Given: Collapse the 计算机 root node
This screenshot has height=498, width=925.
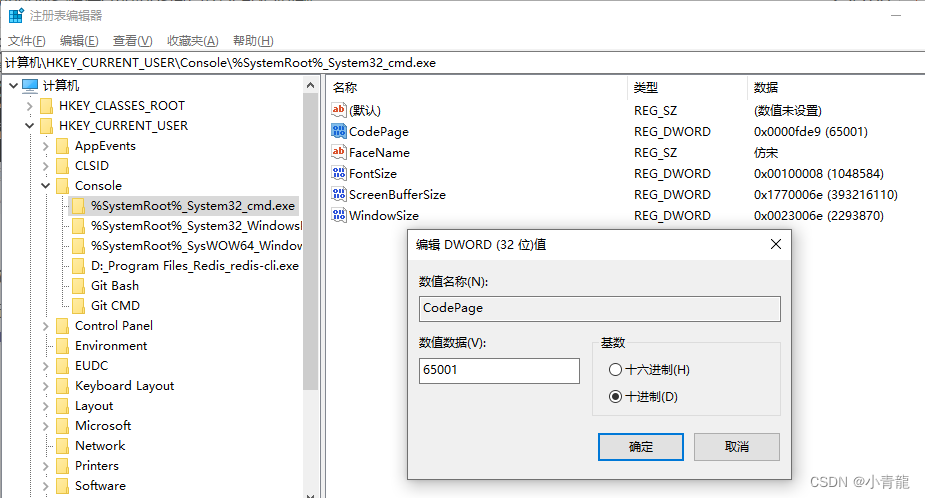Looking at the screenshot, I should click(14, 86).
